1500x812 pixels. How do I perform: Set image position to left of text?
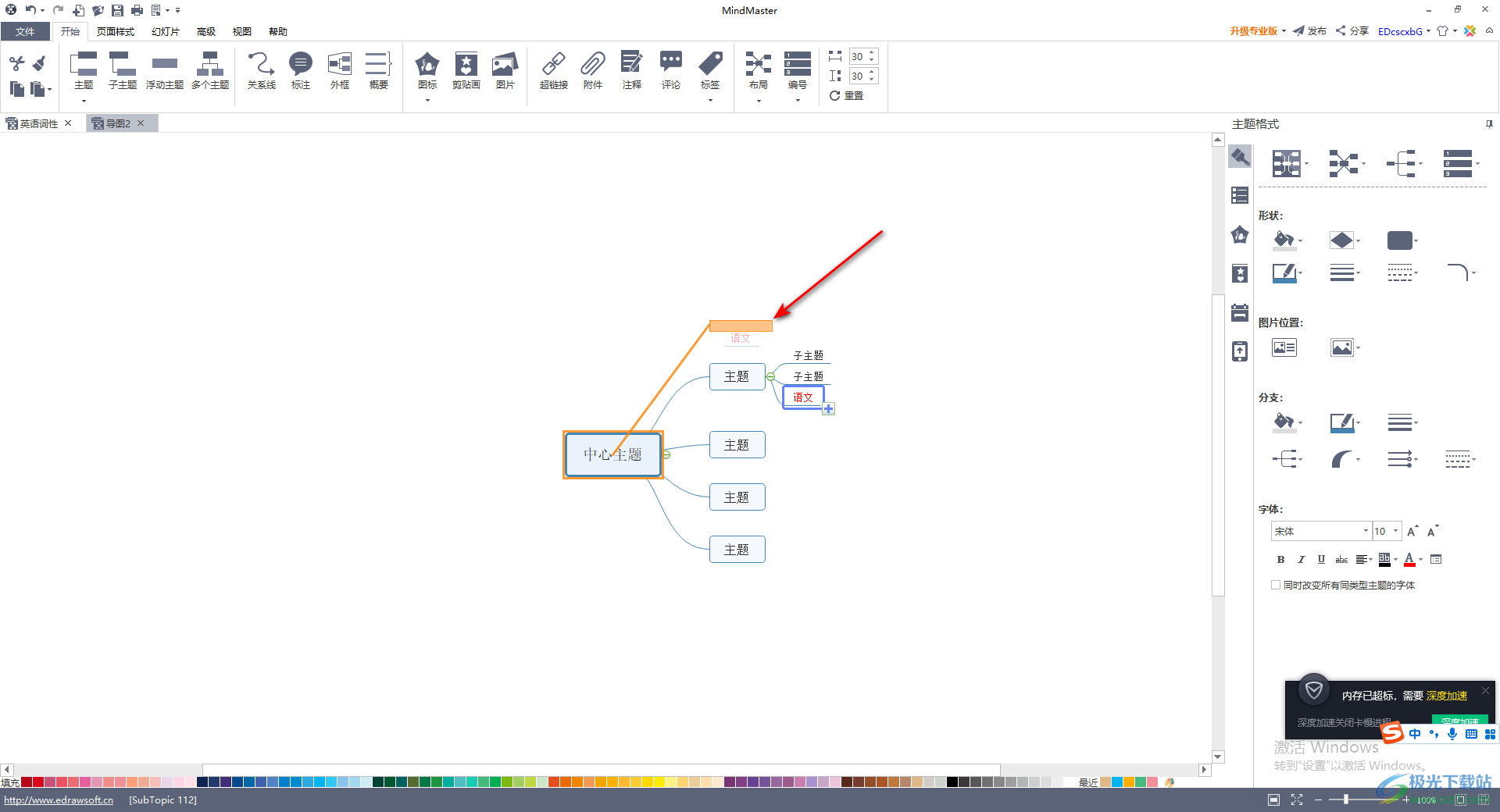click(x=1284, y=347)
